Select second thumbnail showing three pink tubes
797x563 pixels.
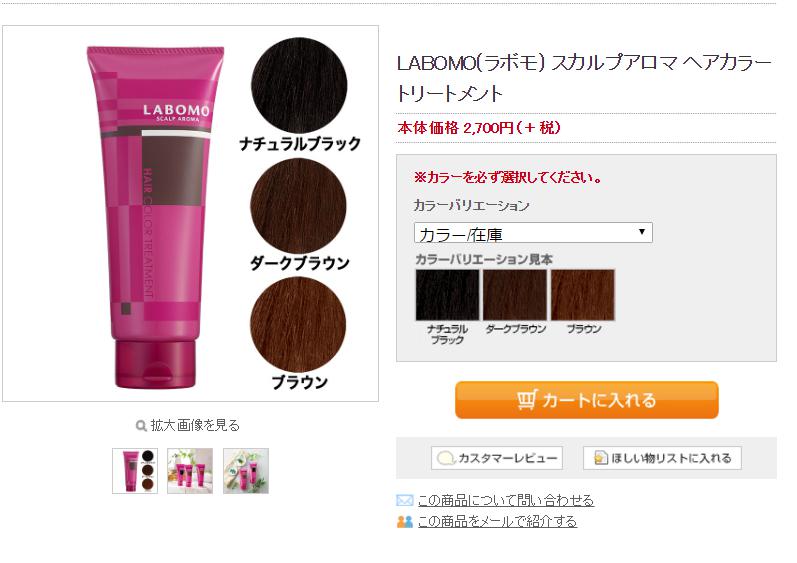point(190,471)
